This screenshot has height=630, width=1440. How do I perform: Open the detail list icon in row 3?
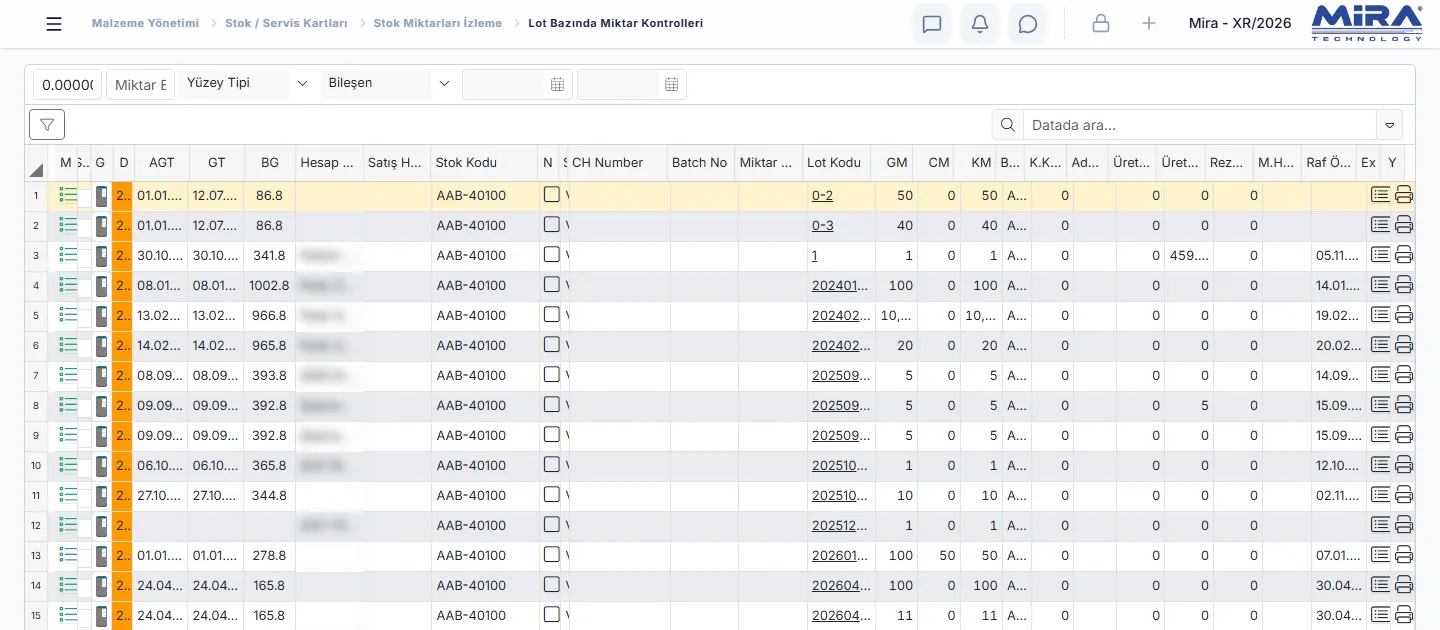tap(1381, 255)
